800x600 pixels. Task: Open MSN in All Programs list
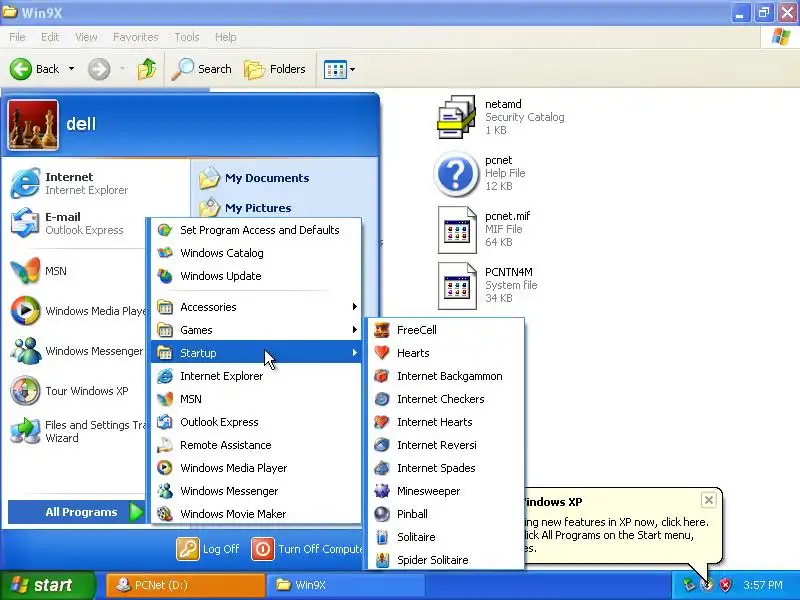pos(256,399)
